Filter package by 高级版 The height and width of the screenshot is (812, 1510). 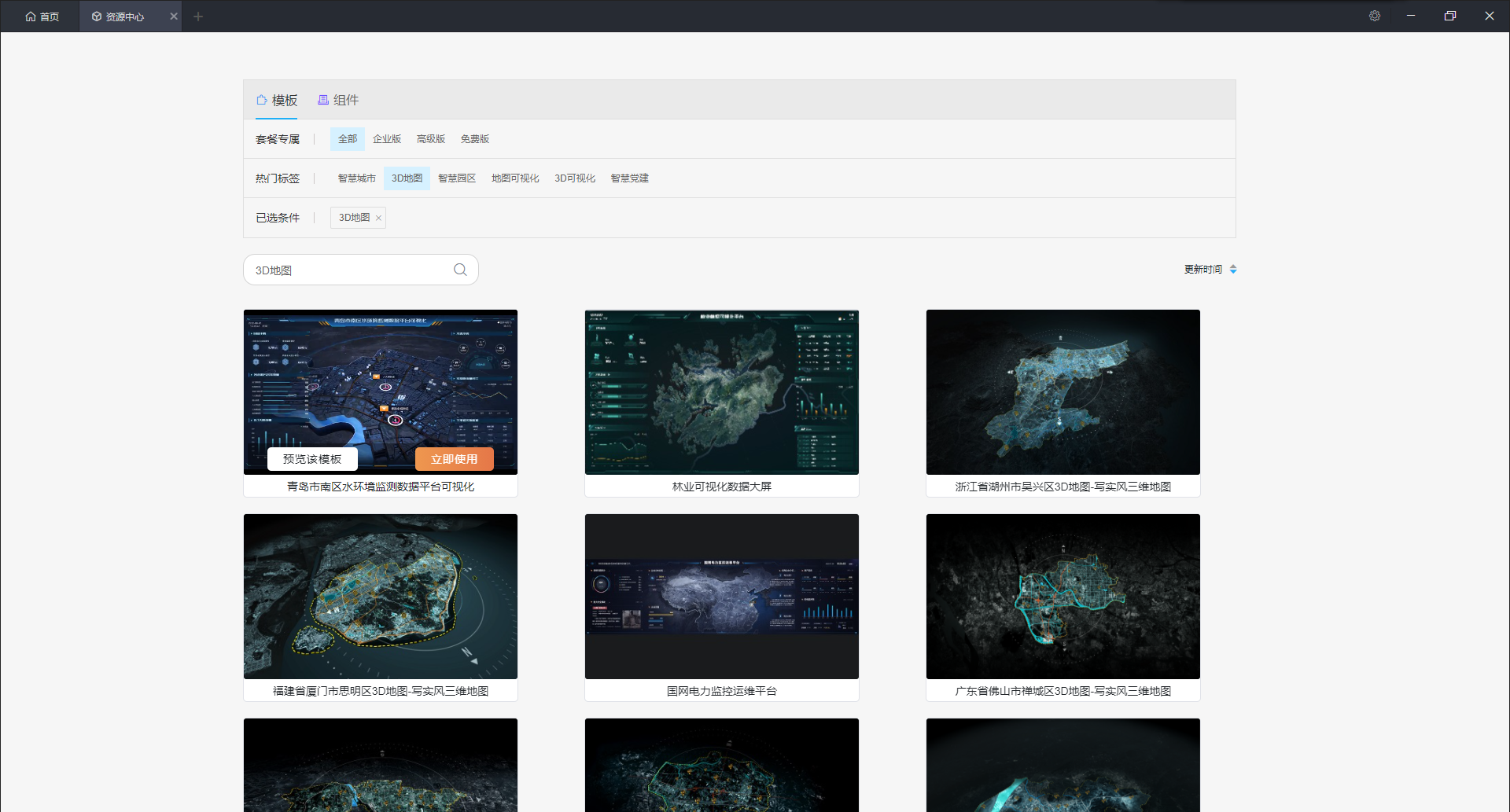(x=431, y=139)
